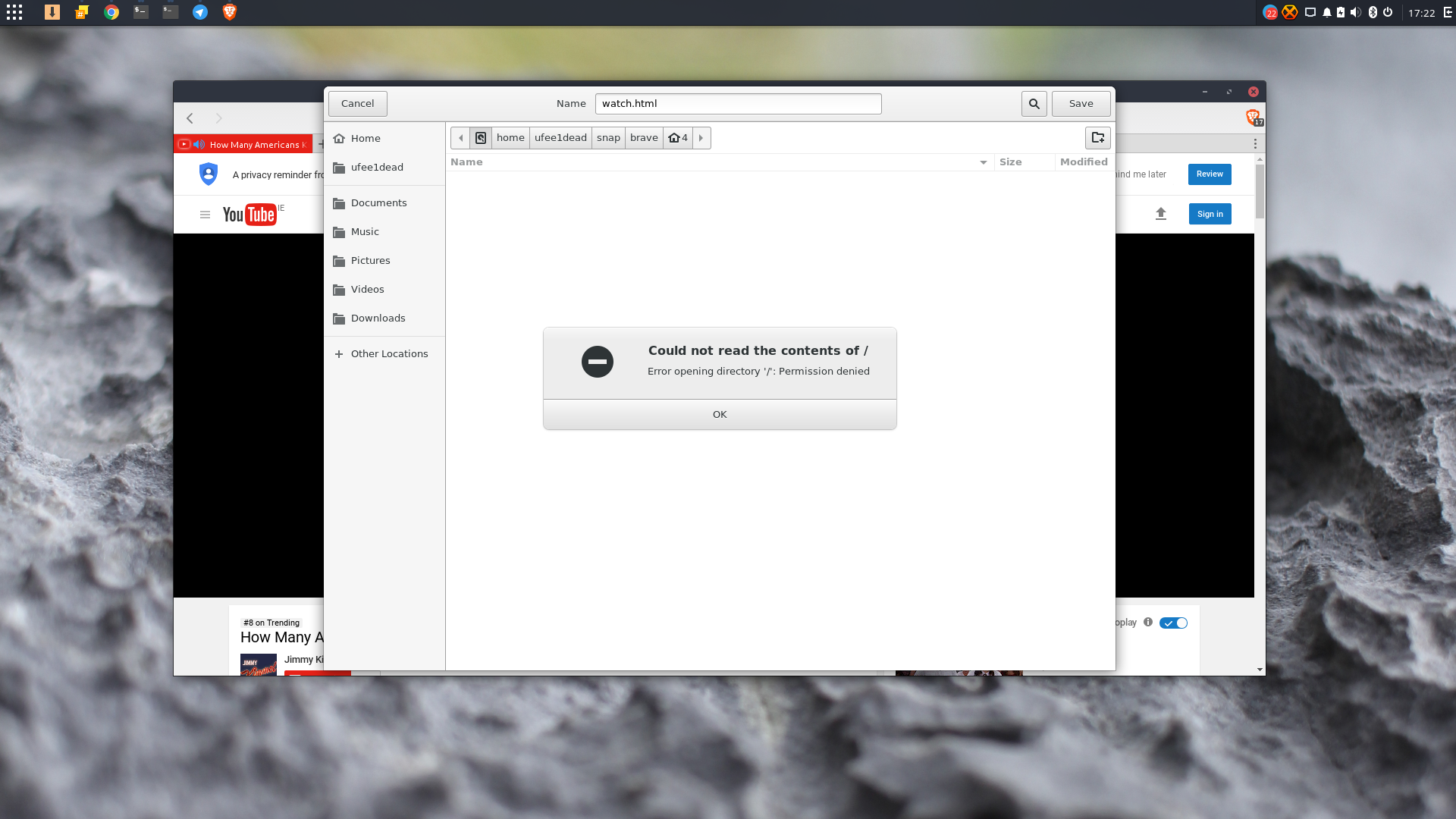The width and height of the screenshot is (1456, 819).
Task: Open Telegram from the top panel
Action: click(x=200, y=12)
